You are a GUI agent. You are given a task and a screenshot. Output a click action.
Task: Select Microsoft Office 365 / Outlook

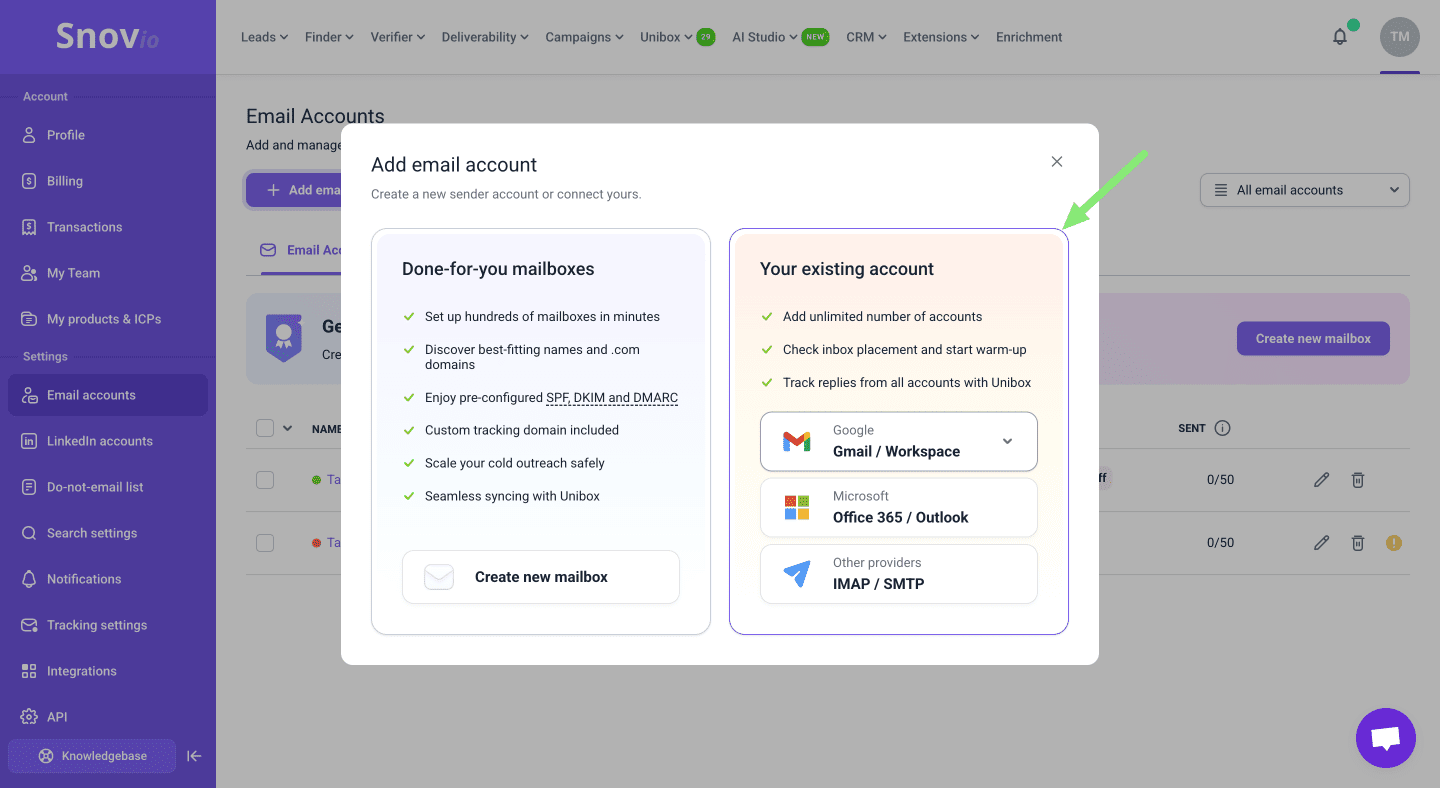898,507
